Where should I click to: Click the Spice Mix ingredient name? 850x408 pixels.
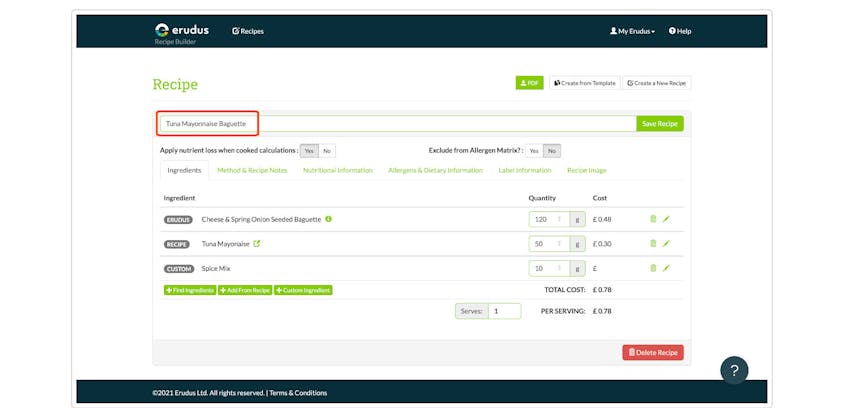pos(216,268)
